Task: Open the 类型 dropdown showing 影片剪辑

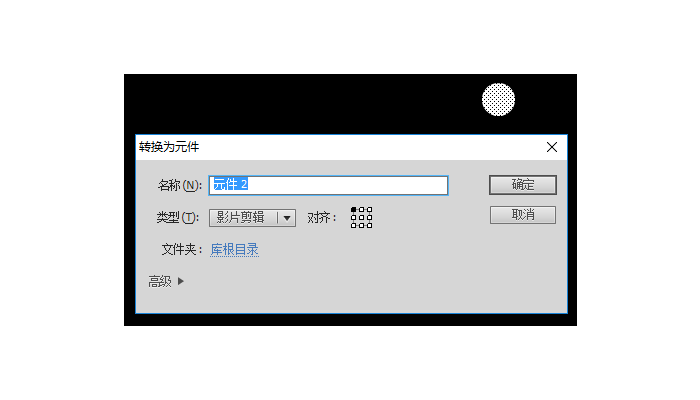Action: point(252,218)
